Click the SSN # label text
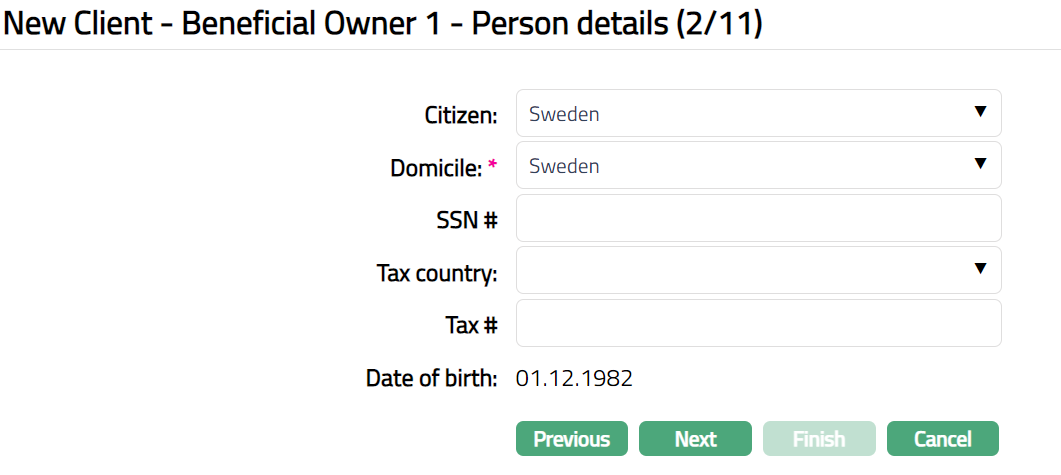Viewport: 1061px width, 475px height. tap(467, 220)
